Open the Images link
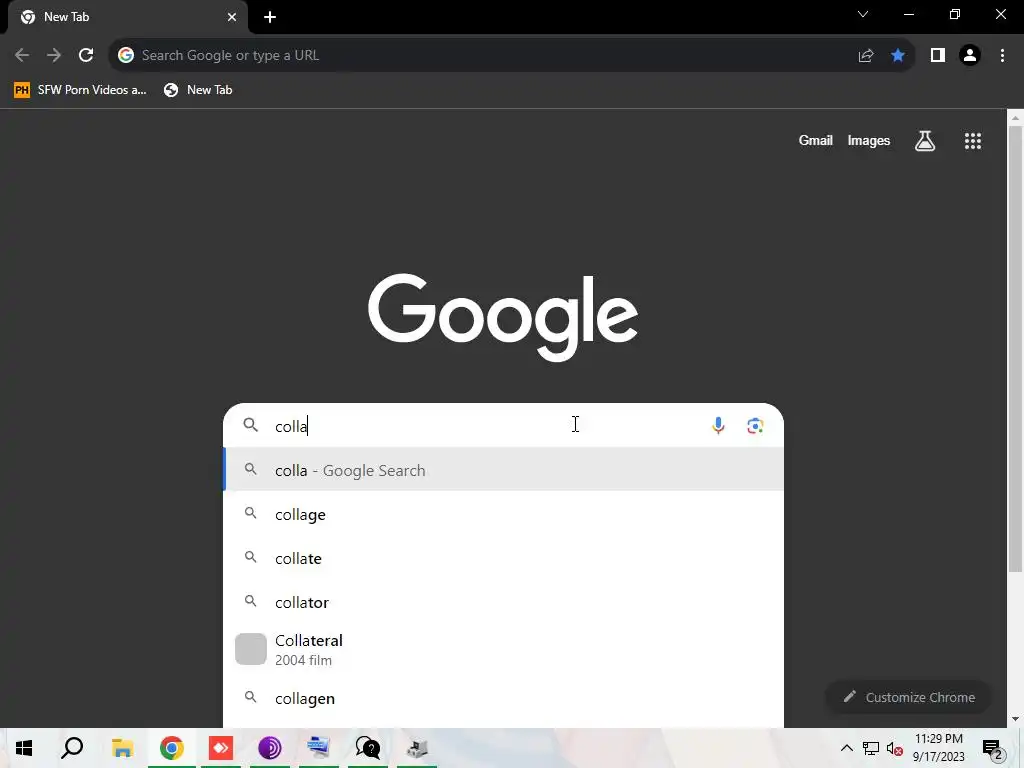Image resolution: width=1024 pixels, height=768 pixels. 869,140
